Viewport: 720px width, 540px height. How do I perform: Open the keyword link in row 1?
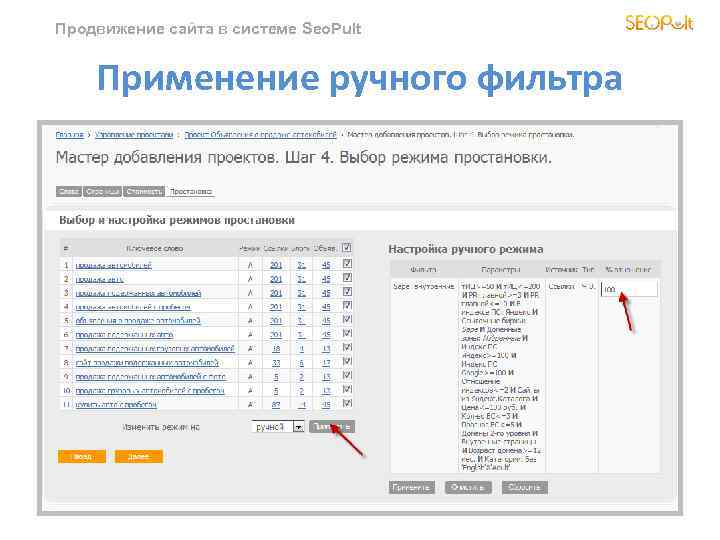click(x=113, y=265)
